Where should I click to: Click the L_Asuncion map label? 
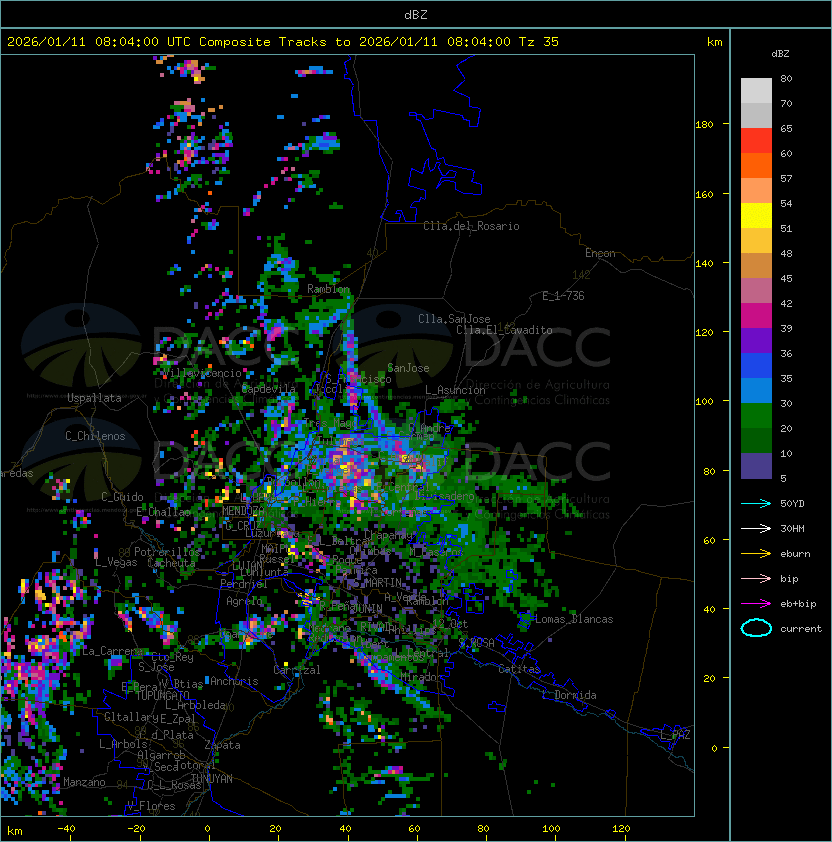coord(455,390)
